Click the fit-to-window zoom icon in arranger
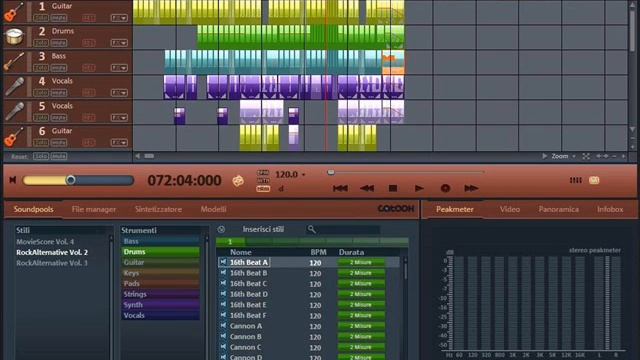The height and width of the screenshot is (360, 640). (586, 156)
